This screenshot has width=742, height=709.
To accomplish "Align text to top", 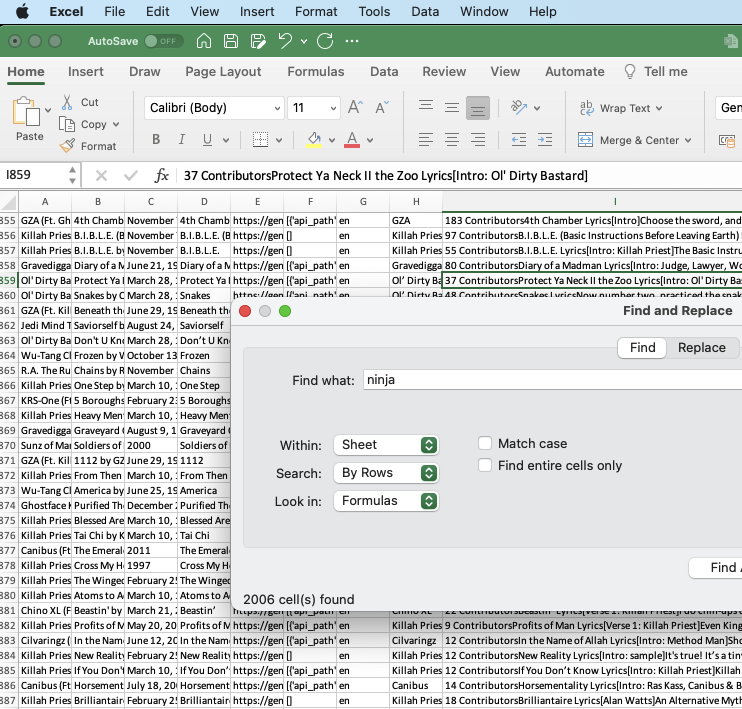I will click(426, 105).
